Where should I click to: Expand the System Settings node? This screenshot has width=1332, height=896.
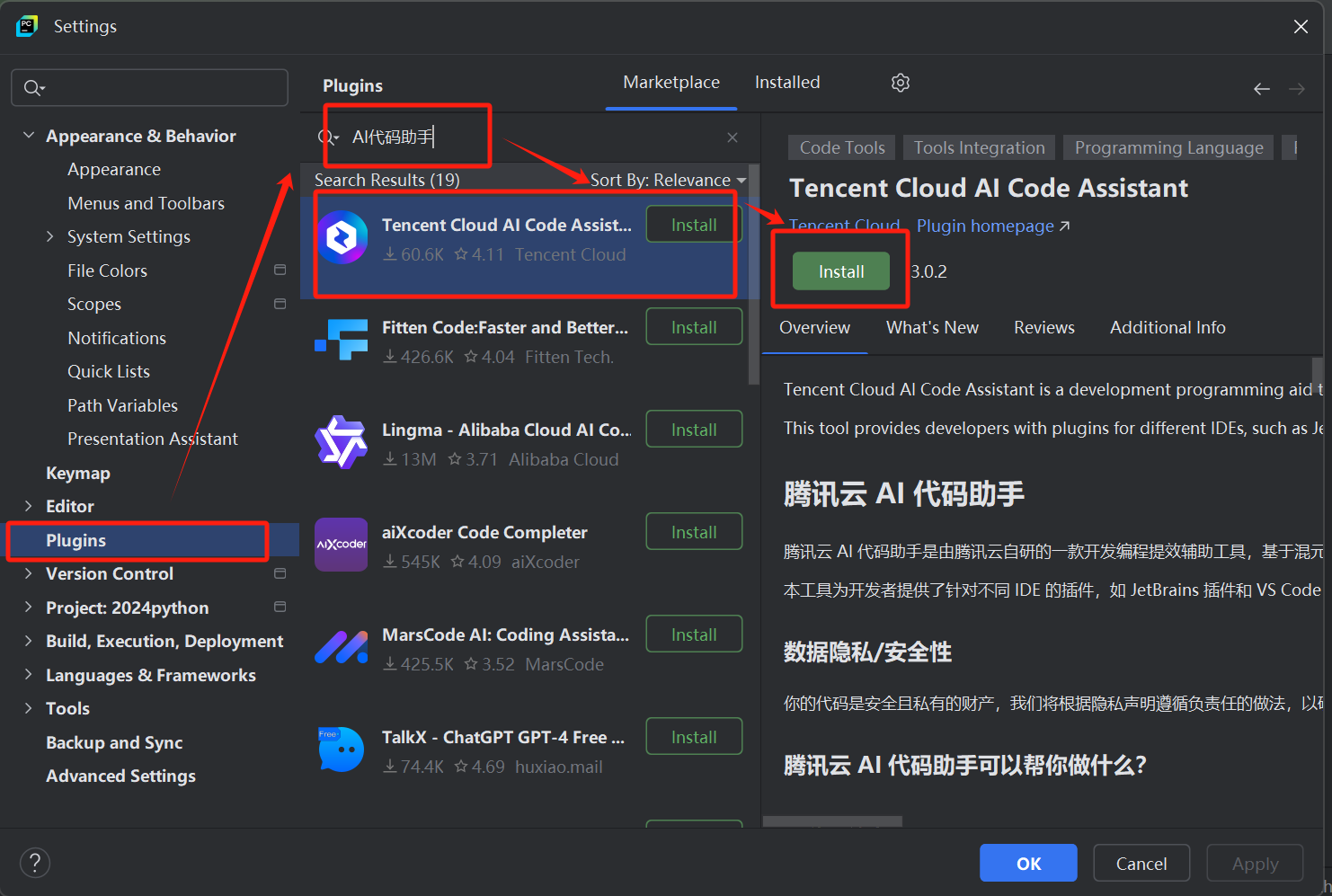pos(50,236)
